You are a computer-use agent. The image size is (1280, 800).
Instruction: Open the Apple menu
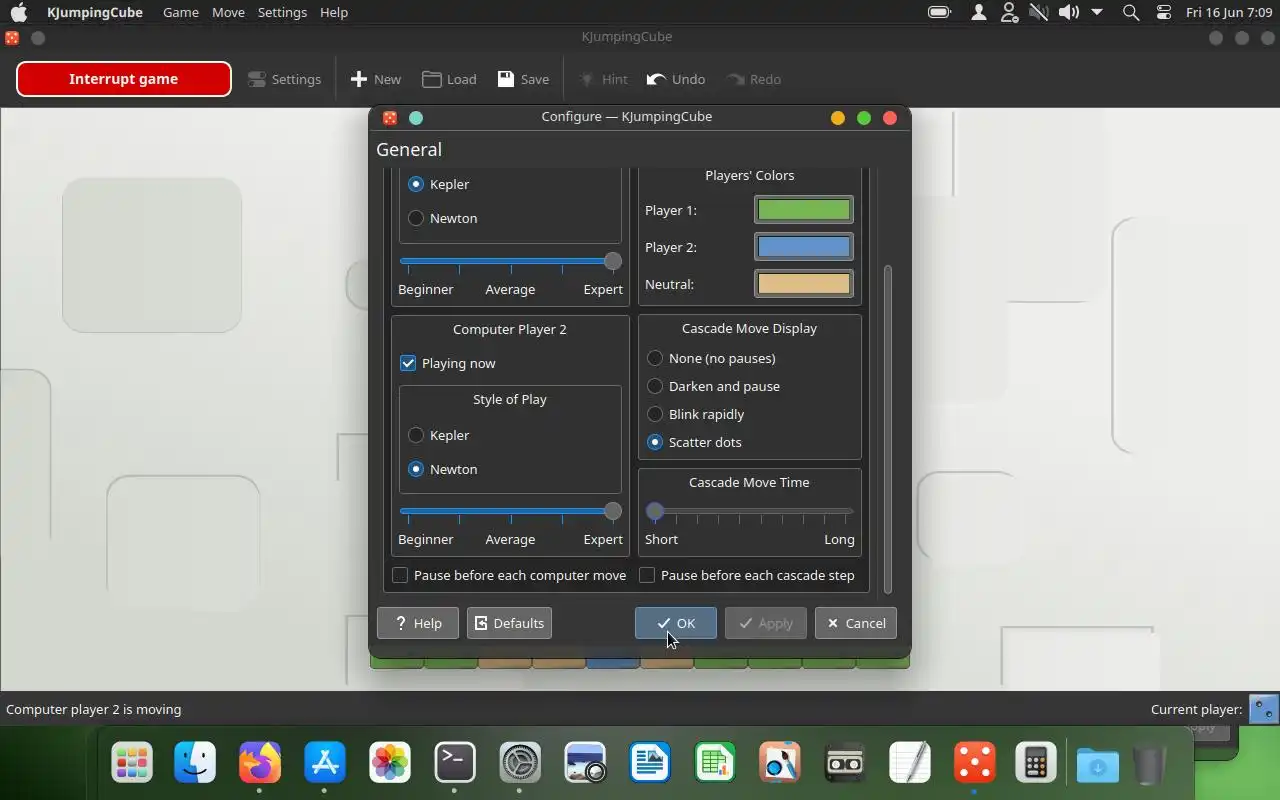[x=19, y=12]
